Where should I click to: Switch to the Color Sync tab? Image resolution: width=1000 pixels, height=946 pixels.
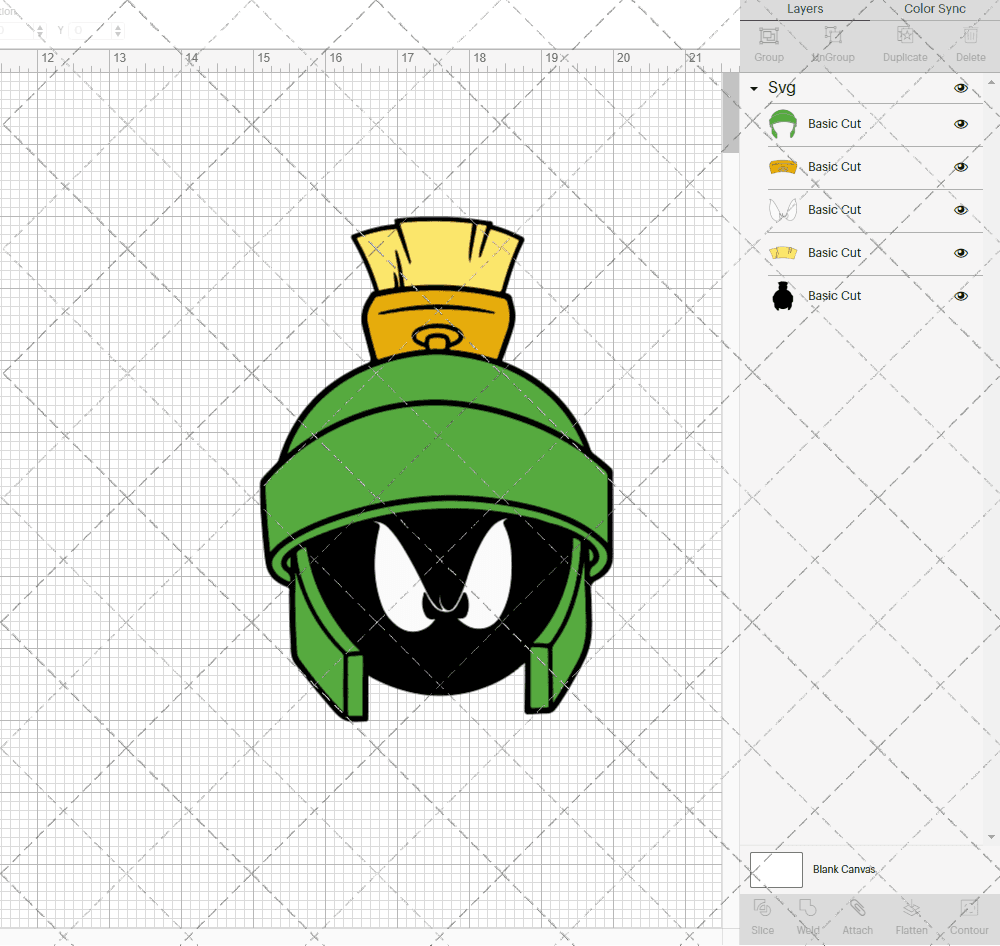tap(934, 9)
